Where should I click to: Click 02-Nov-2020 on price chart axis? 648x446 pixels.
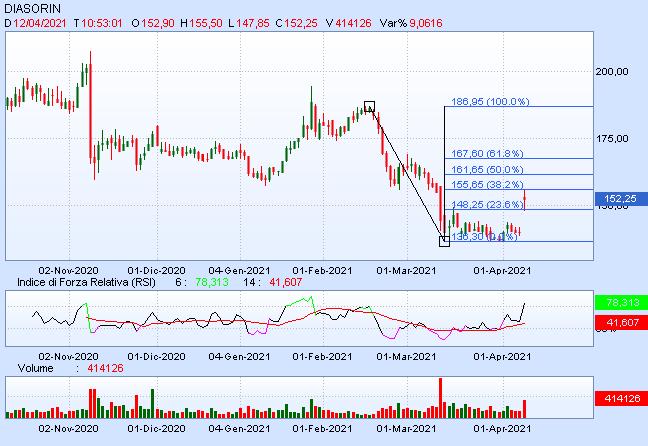click(68, 271)
